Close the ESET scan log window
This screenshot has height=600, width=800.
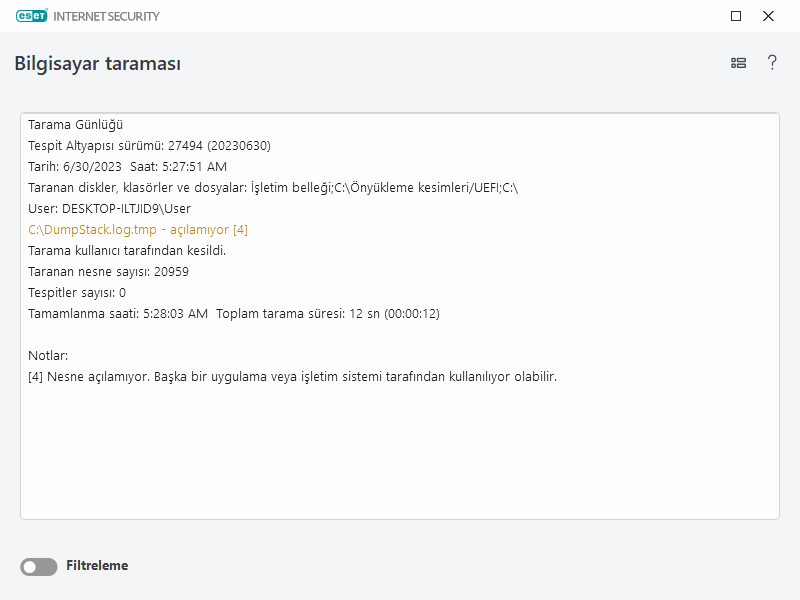pyautogui.click(x=768, y=16)
